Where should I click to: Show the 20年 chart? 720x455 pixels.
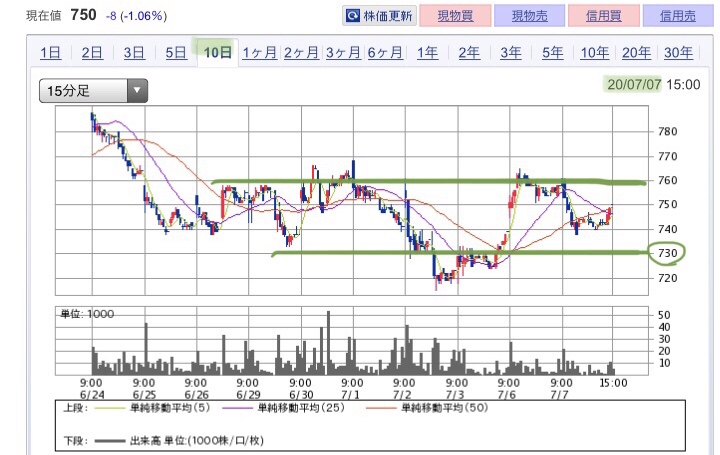click(x=636, y=53)
